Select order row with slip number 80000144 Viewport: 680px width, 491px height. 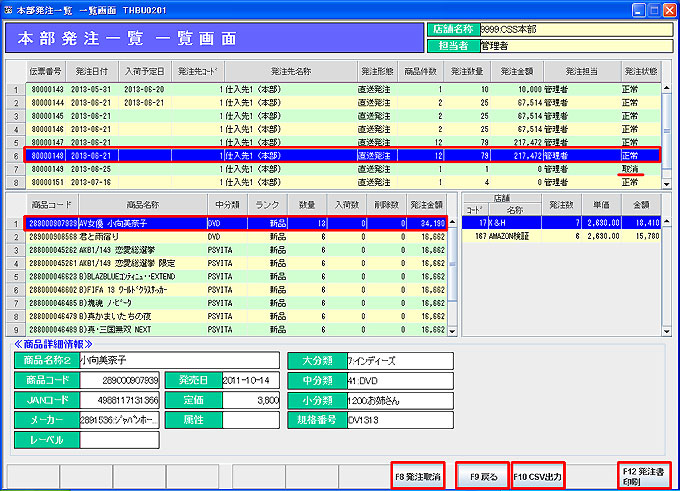(343, 103)
